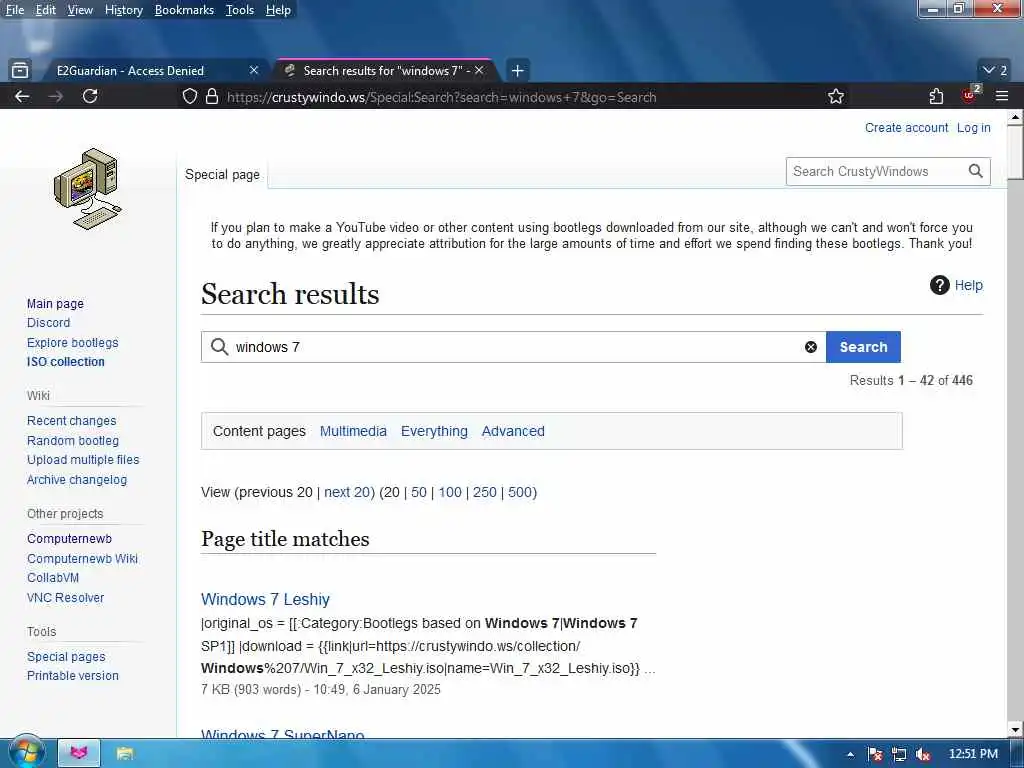Viewport: 1024px width, 768px height.
Task: Click the CrustyWindows computer logo
Action: click(88, 189)
